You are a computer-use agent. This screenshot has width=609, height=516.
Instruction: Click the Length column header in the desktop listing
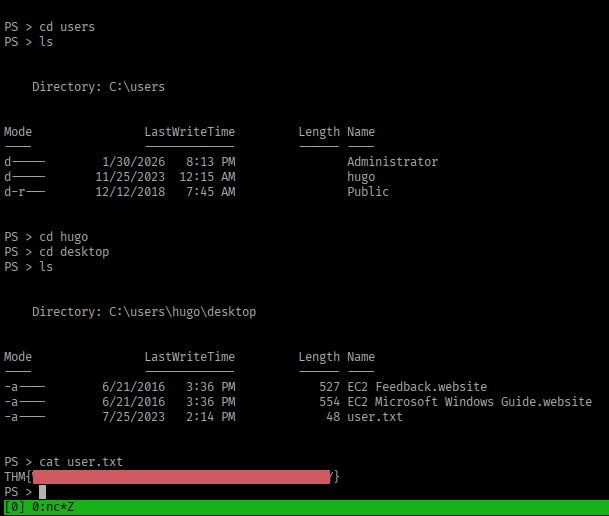pos(319,357)
